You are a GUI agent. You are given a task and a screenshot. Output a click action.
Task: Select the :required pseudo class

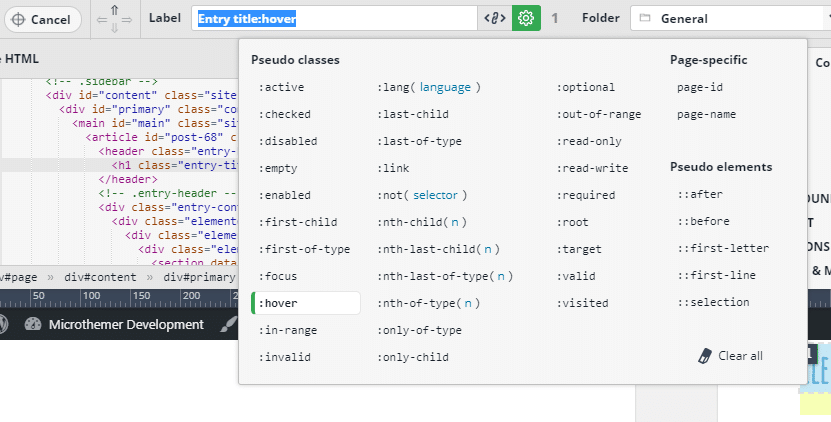pos(586,196)
